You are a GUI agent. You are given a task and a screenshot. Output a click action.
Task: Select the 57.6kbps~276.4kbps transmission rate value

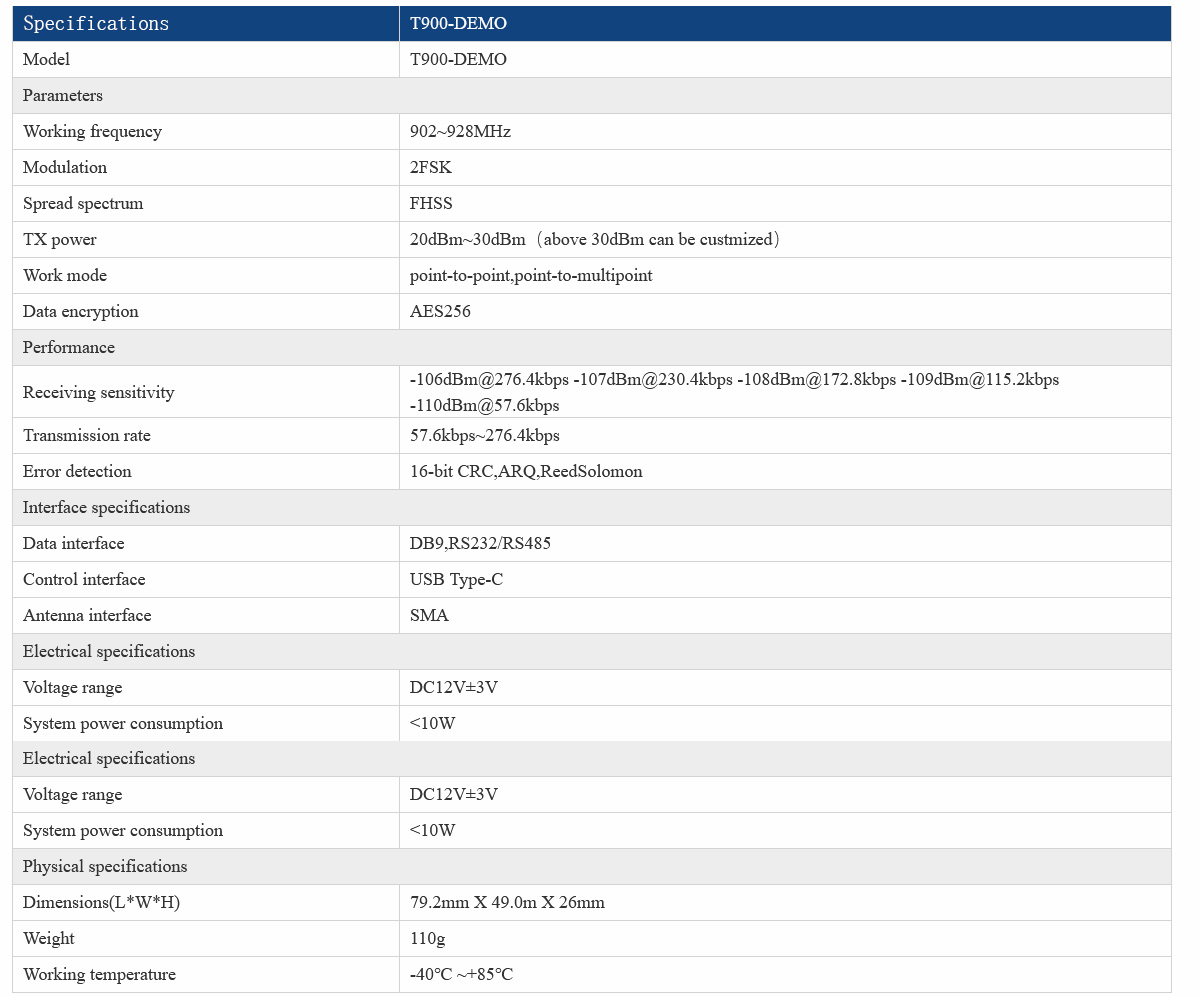(x=485, y=436)
